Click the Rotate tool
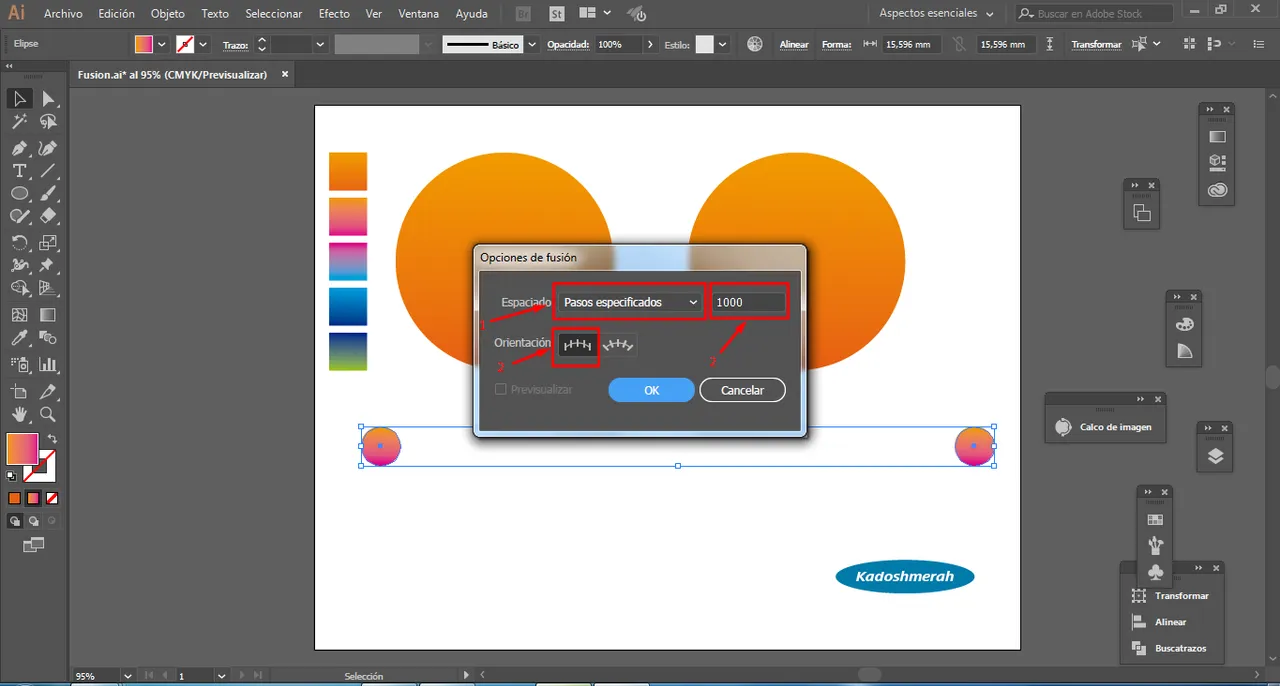Screen dimensions: 1280x686 coord(19,242)
